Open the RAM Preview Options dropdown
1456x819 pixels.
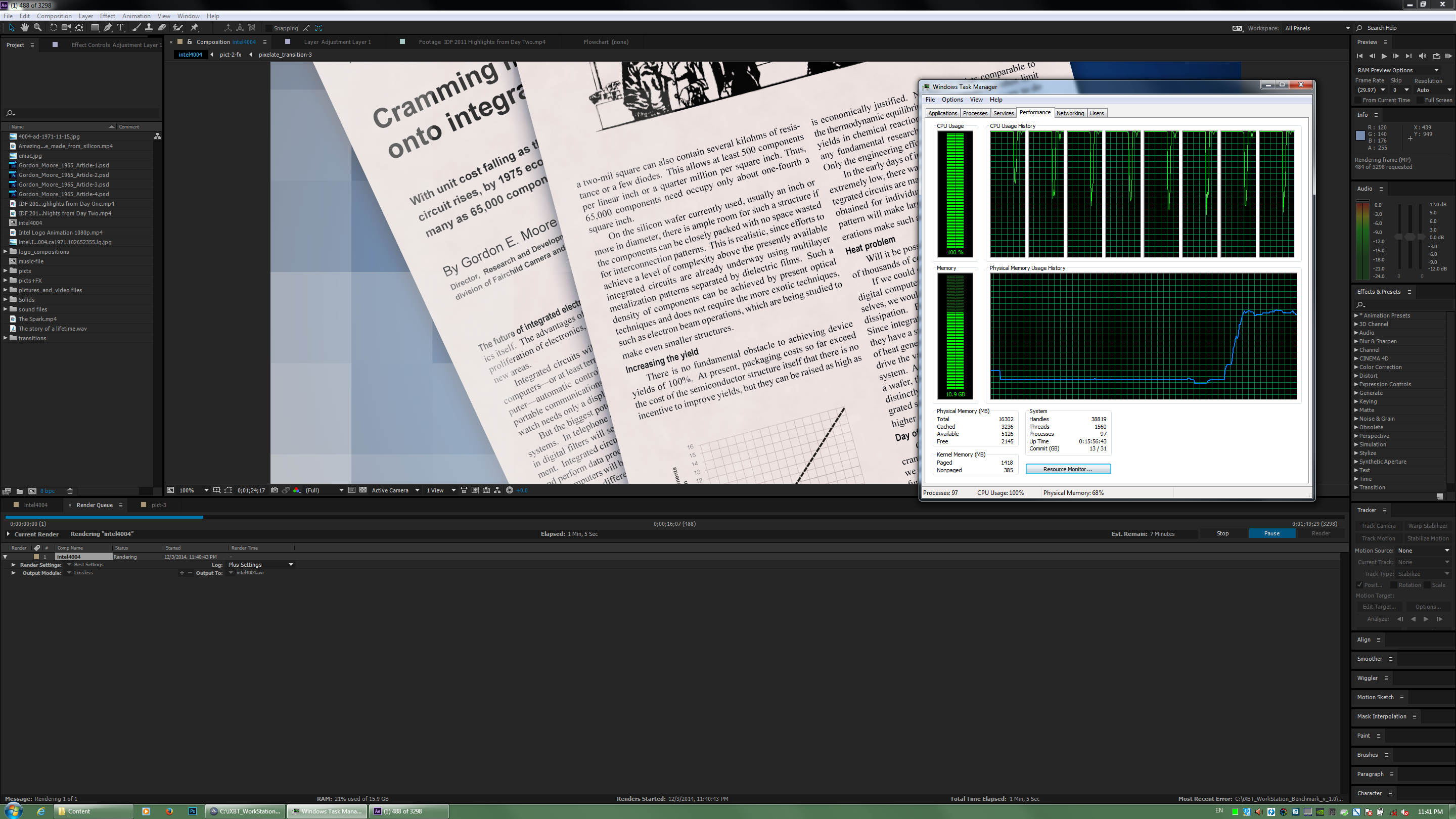pos(1436,70)
